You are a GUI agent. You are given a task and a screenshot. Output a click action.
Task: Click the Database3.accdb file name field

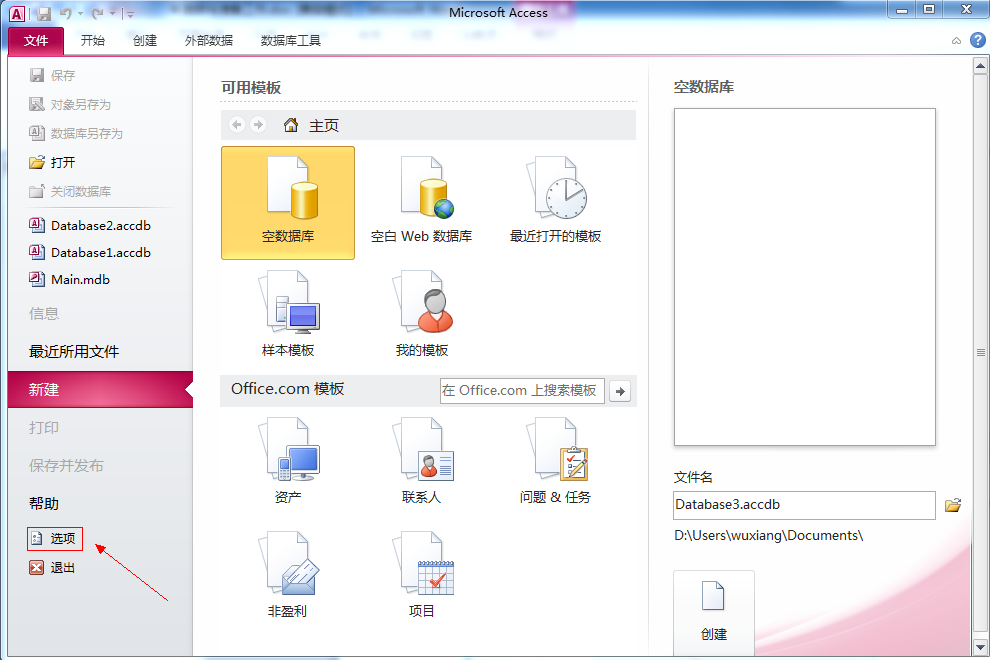804,505
